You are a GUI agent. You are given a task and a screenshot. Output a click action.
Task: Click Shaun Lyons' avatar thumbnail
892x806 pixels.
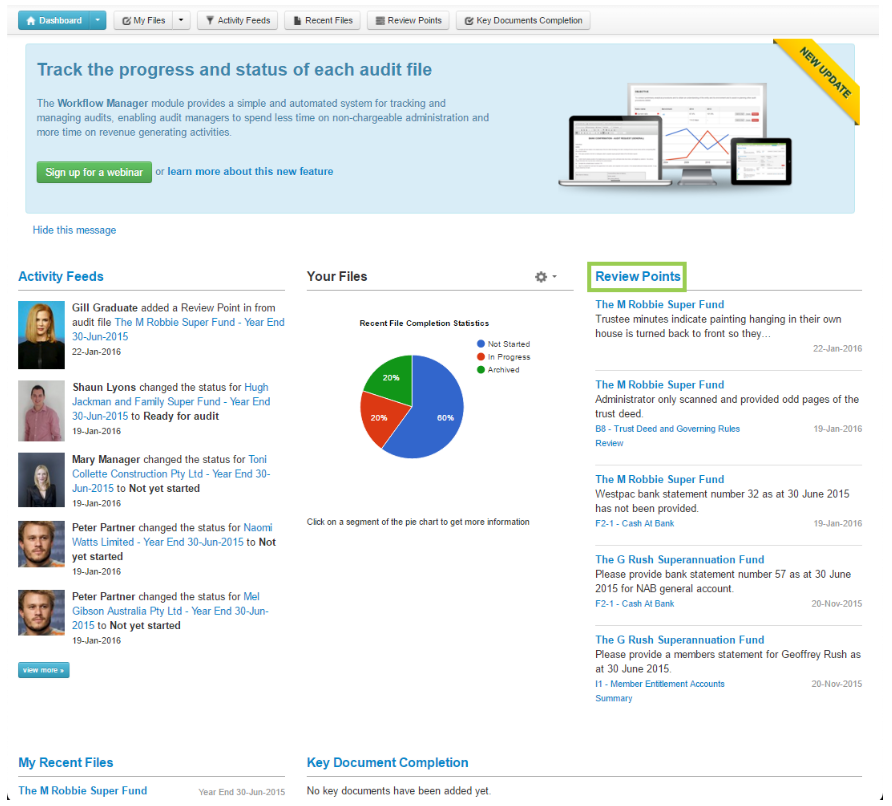pos(41,411)
